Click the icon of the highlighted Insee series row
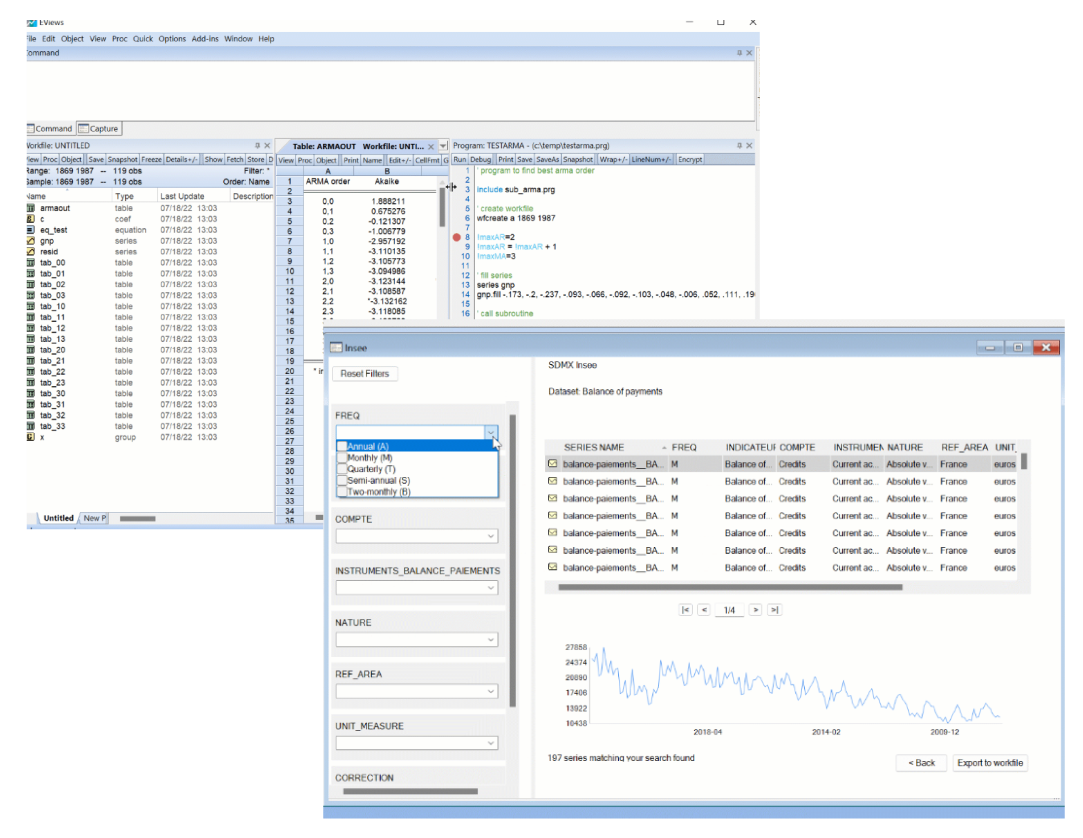The width and height of the screenshot is (1083, 838). click(x=553, y=464)
